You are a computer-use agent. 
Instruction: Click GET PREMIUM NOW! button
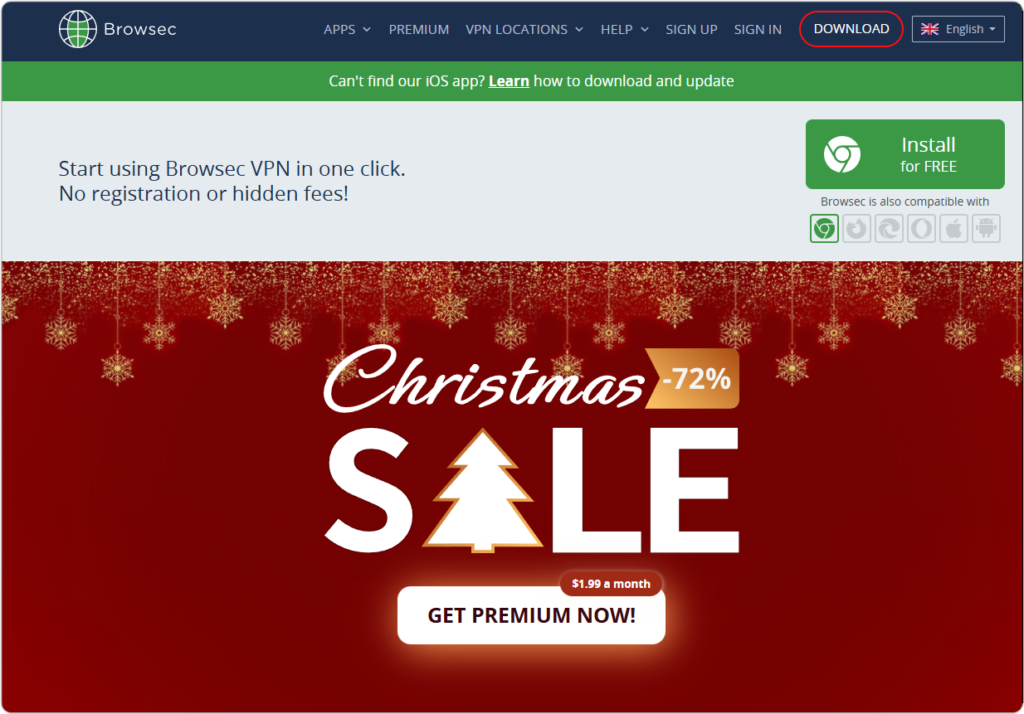[531, 615]
